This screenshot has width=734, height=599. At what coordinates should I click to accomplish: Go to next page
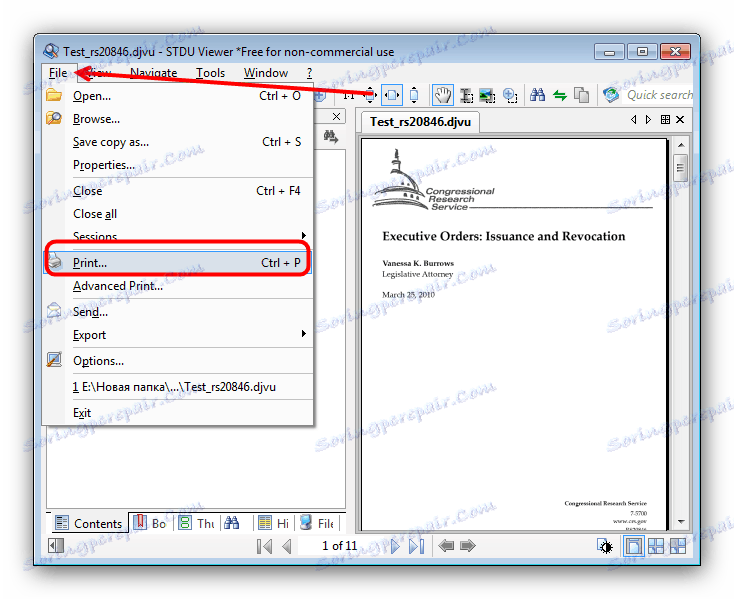[395, 546]
